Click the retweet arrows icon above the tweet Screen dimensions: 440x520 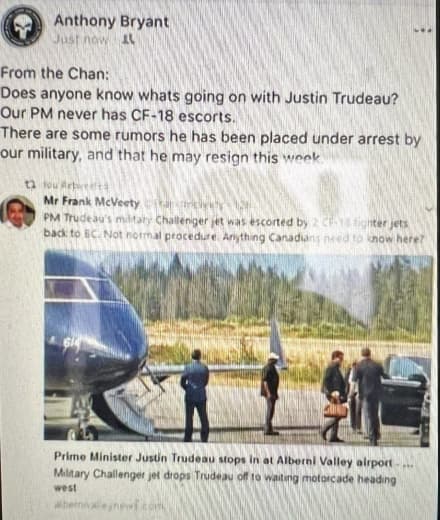point(31,184)
